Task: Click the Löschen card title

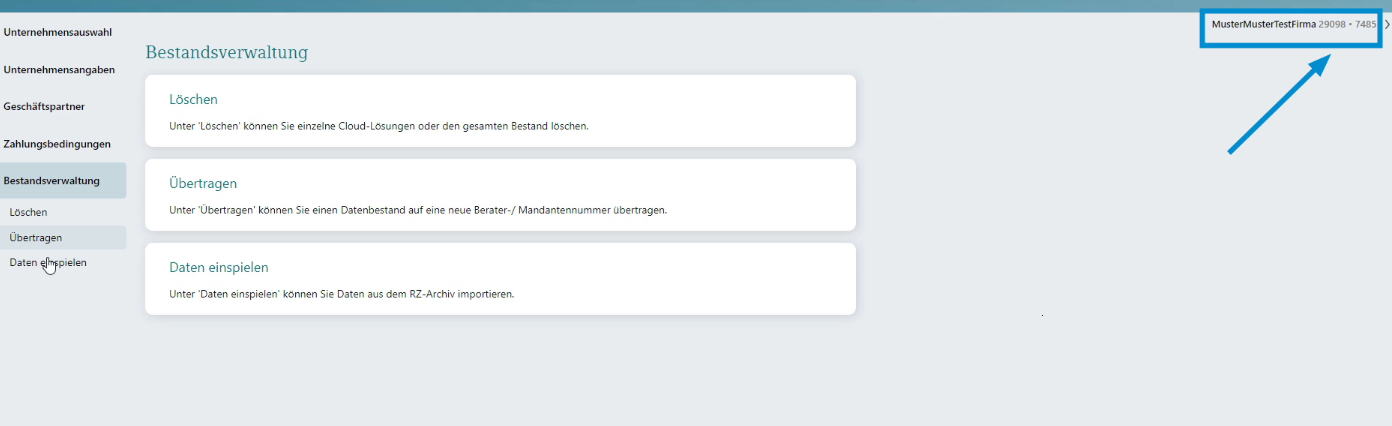Action: pos(193,99)
